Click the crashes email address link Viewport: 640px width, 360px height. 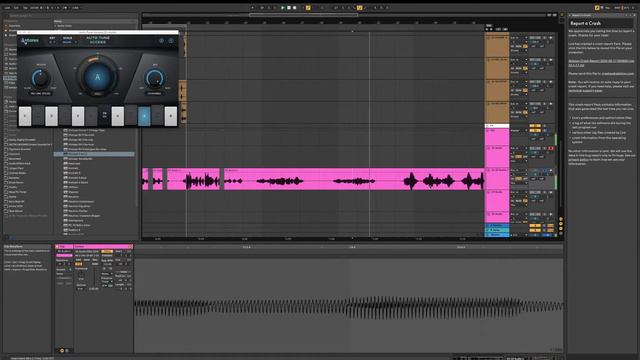618,73
